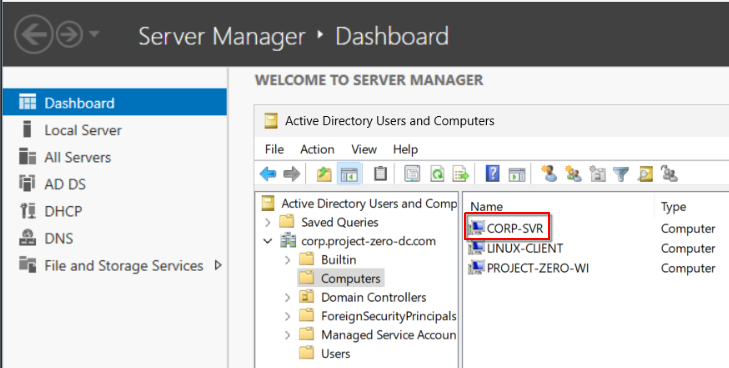Select Dashboard in the left sidebar
The height and width of the screenshot is (368, 729).
[x=115, y=103]
